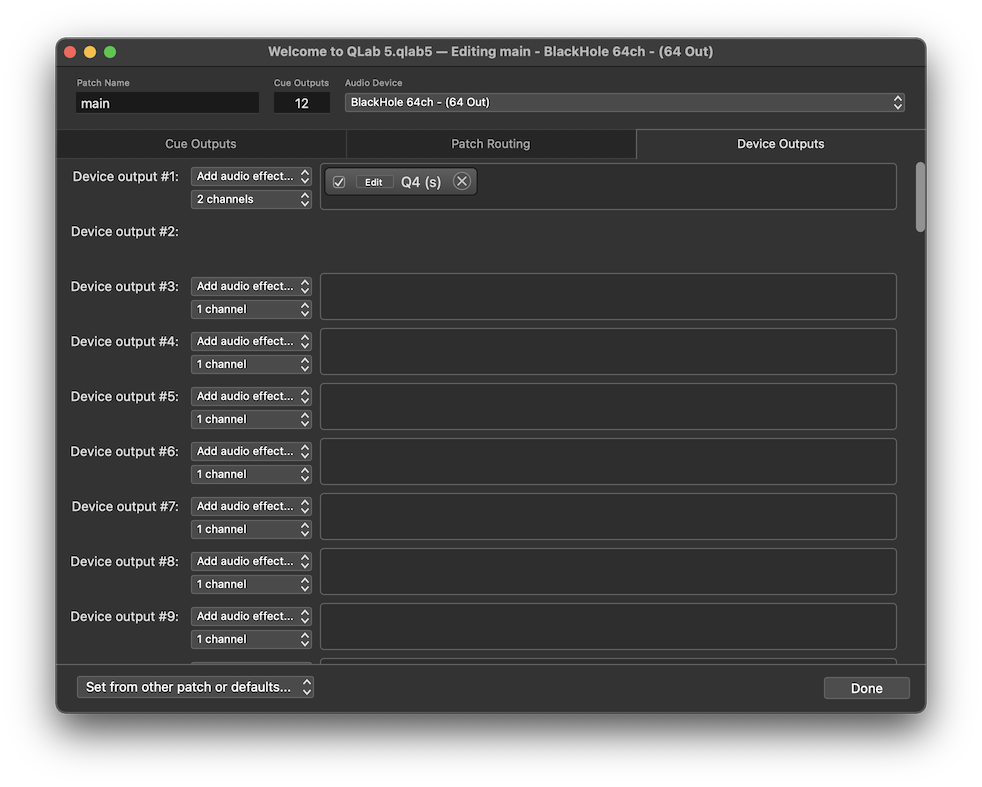982x787 pixels.
Task: Open the 1 channel dropdown for Device output #5
Action: point(250,418)
